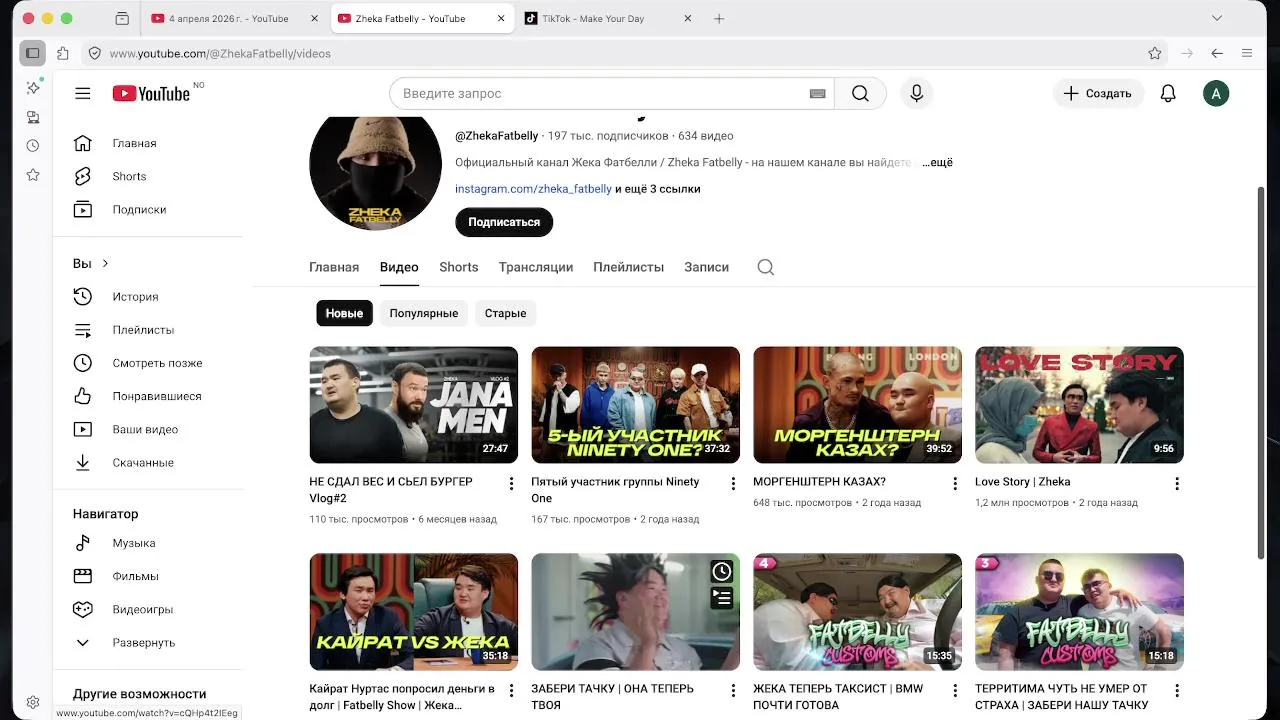
Task: Select the Старые sort chip
Action: [505, 313]
